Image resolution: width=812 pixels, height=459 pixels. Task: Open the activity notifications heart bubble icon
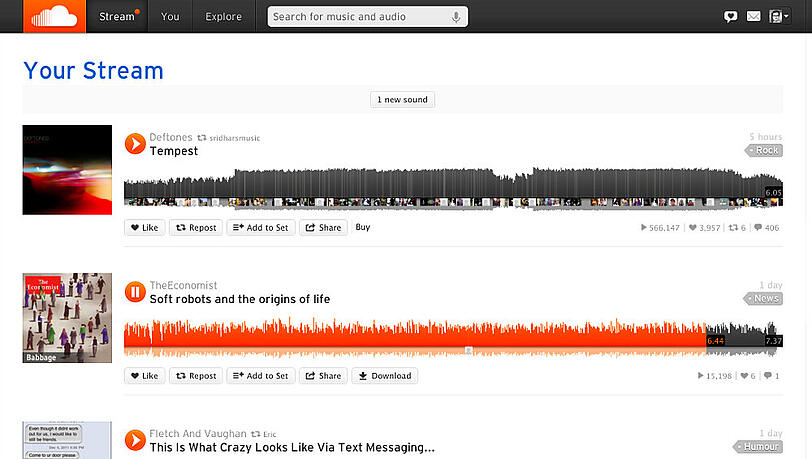tap(730, 17)
